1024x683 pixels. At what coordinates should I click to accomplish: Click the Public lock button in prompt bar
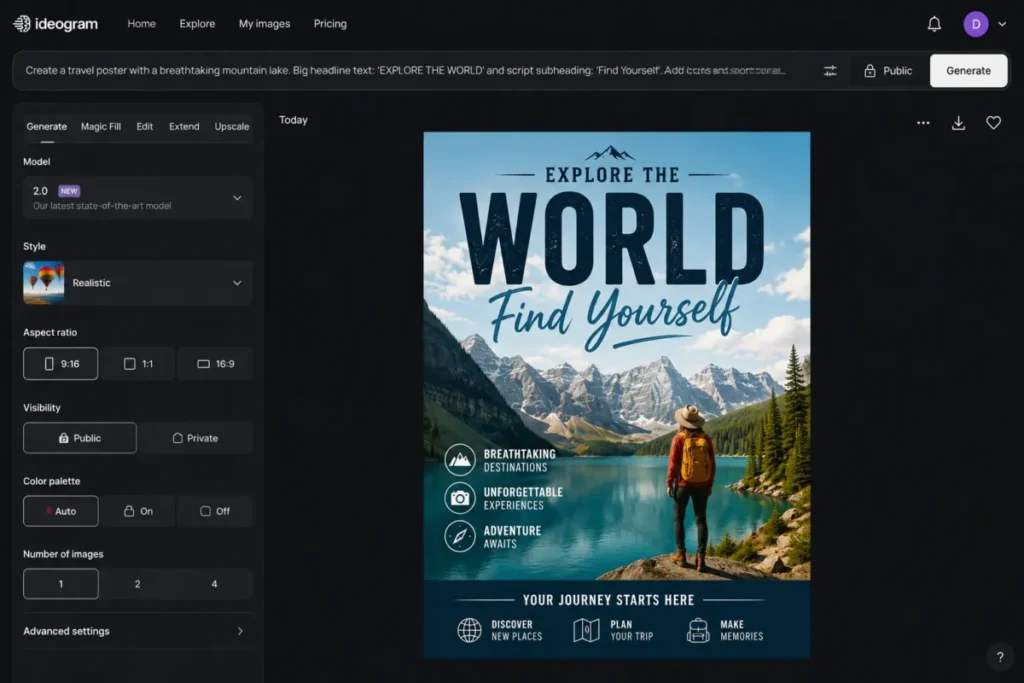pos(888,71)
